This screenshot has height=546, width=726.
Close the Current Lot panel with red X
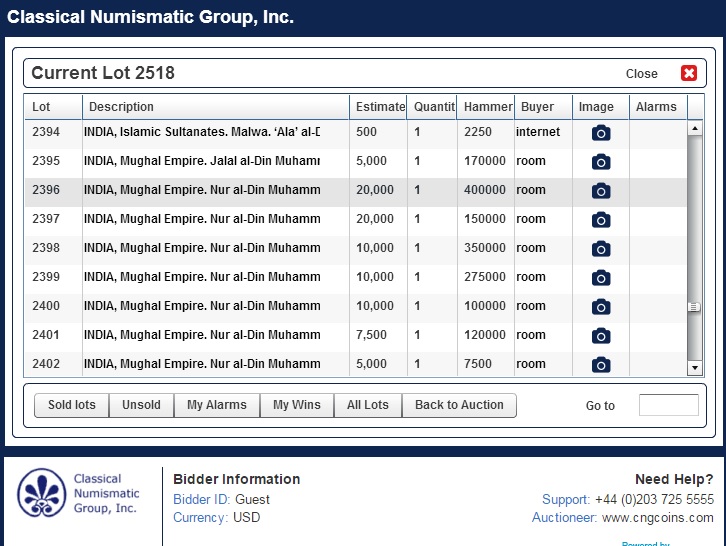(688, 73)
